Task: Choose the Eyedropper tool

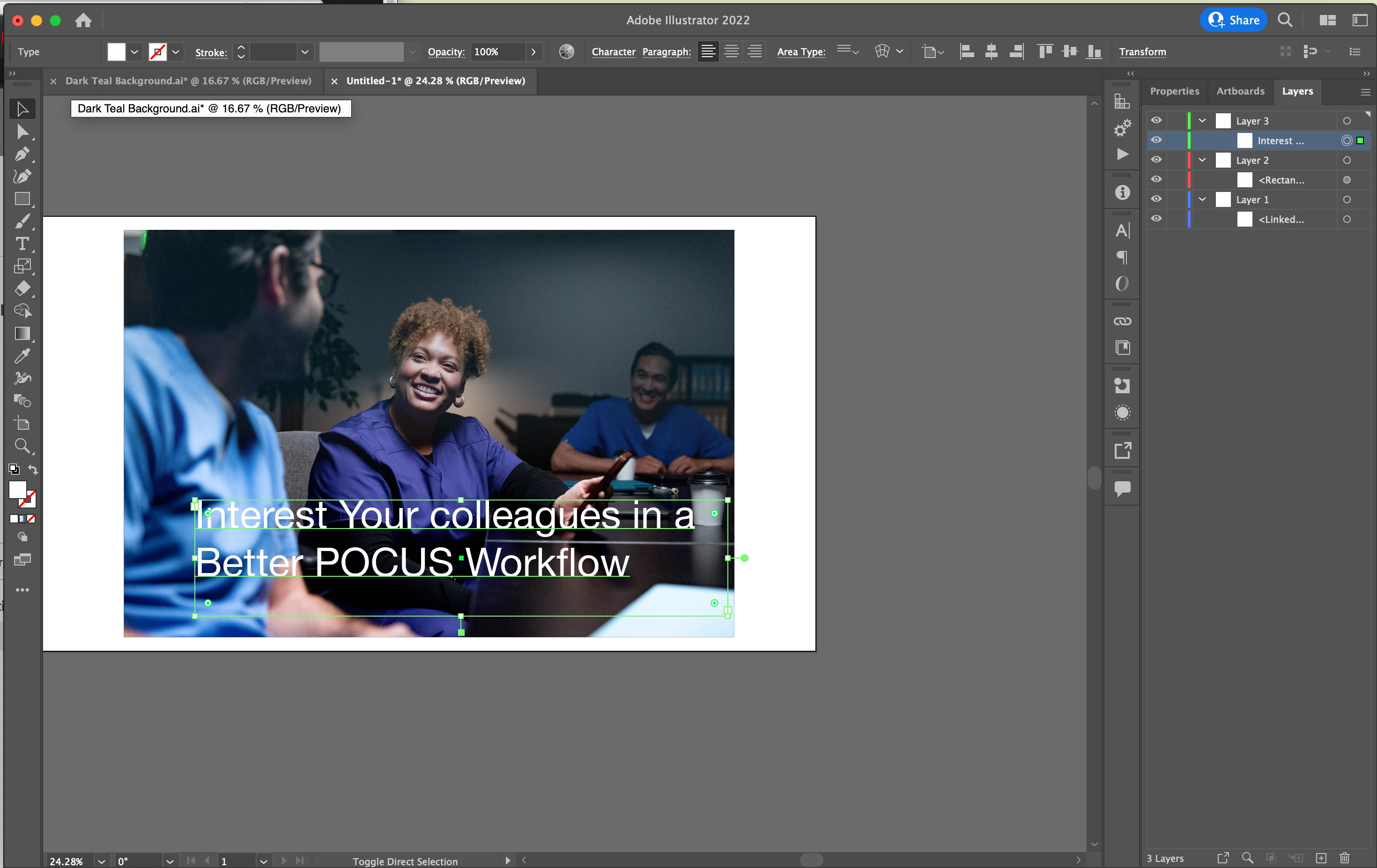Action: tap(22, 356)
